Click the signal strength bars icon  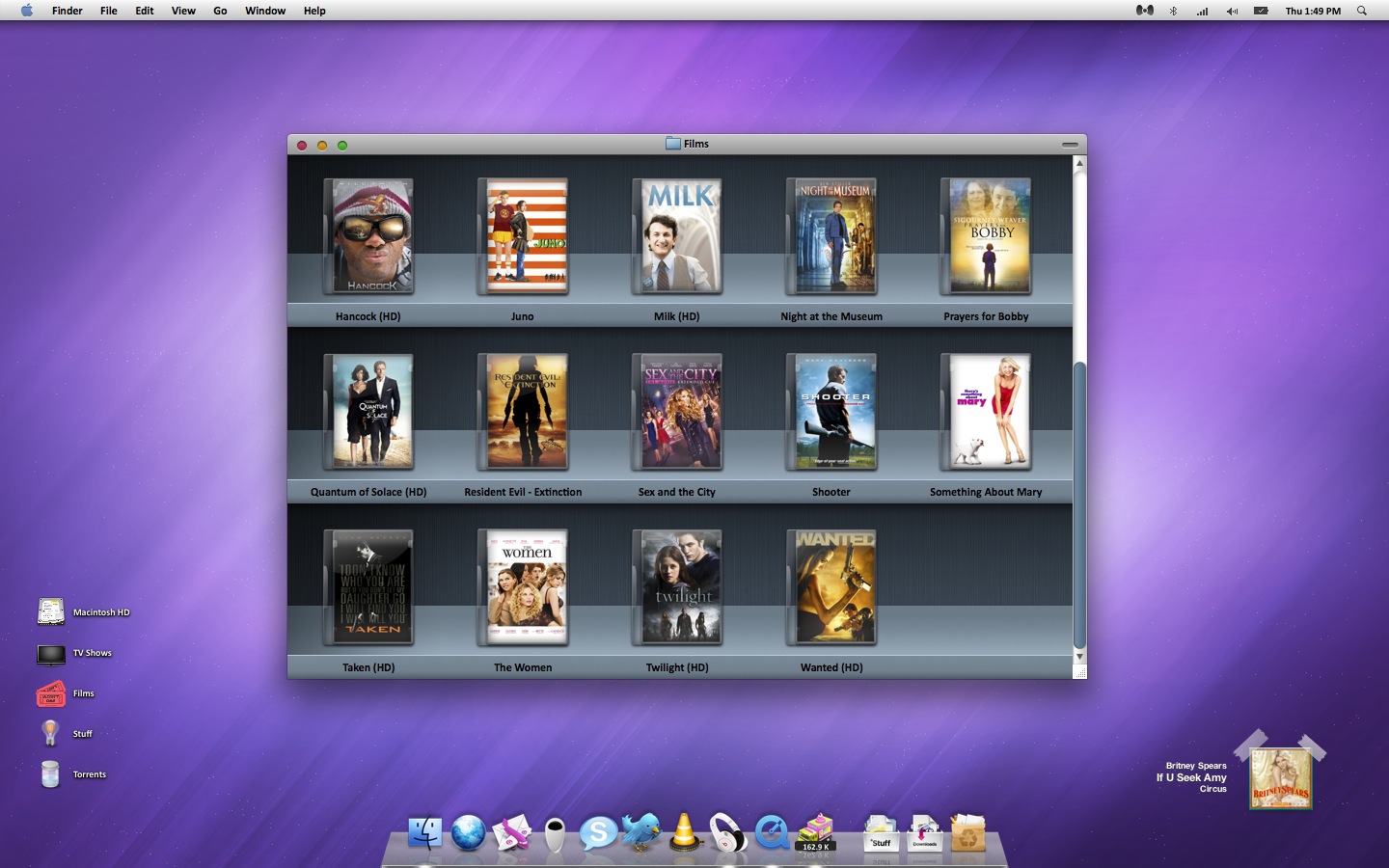click(x=1203, y=11)
